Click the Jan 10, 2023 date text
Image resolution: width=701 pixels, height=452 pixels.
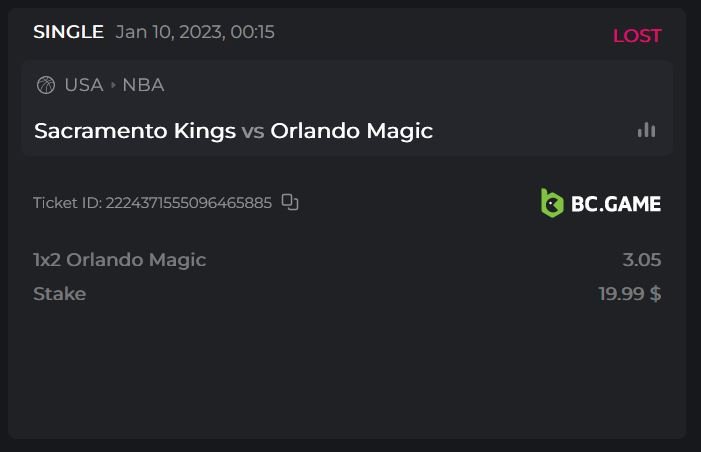click(x=195, y=32)
